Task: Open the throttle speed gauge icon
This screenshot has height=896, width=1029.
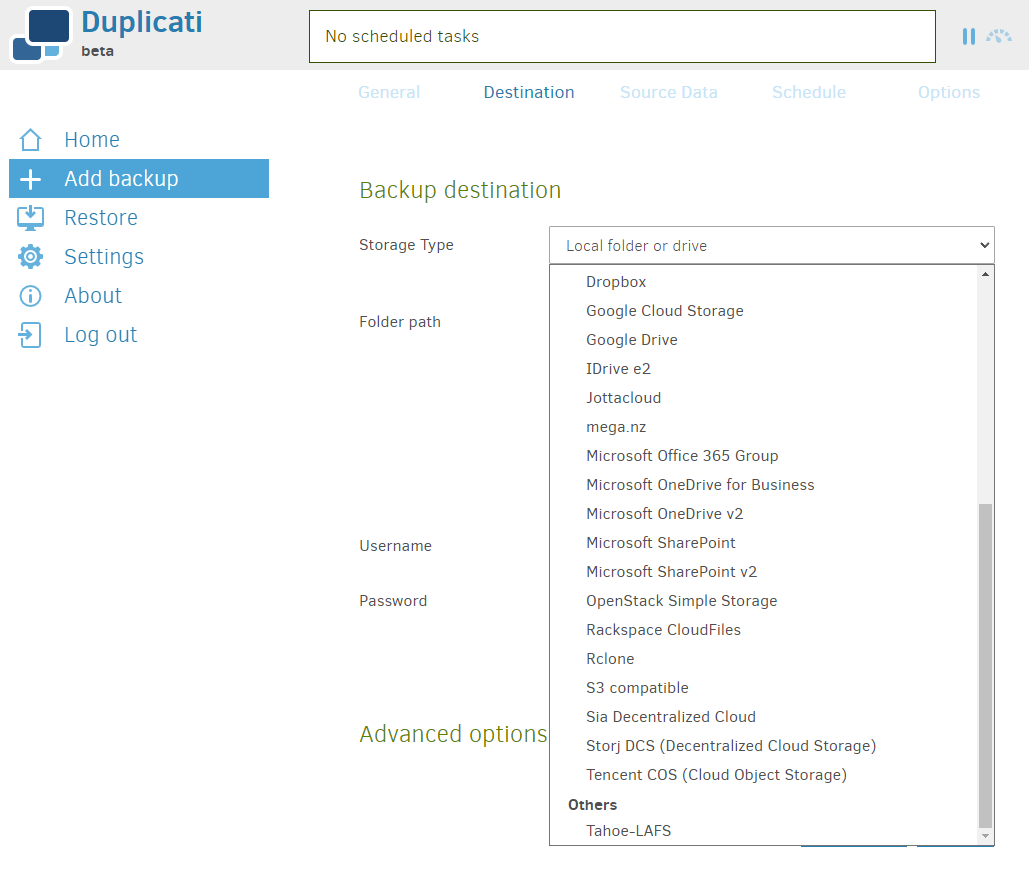Action: pos(998,37)
